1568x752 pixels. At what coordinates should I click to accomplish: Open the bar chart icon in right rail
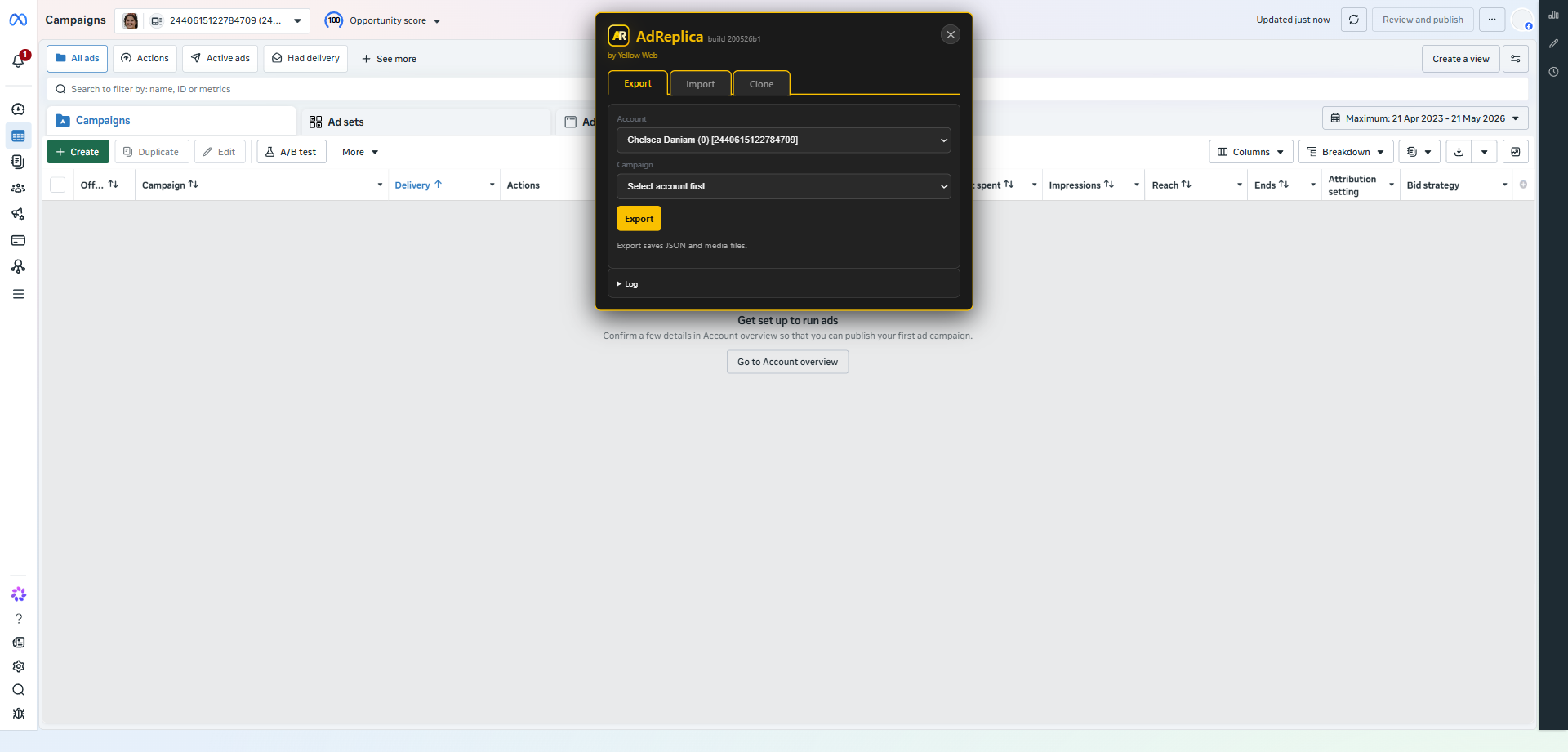[x=1553, y=15]
